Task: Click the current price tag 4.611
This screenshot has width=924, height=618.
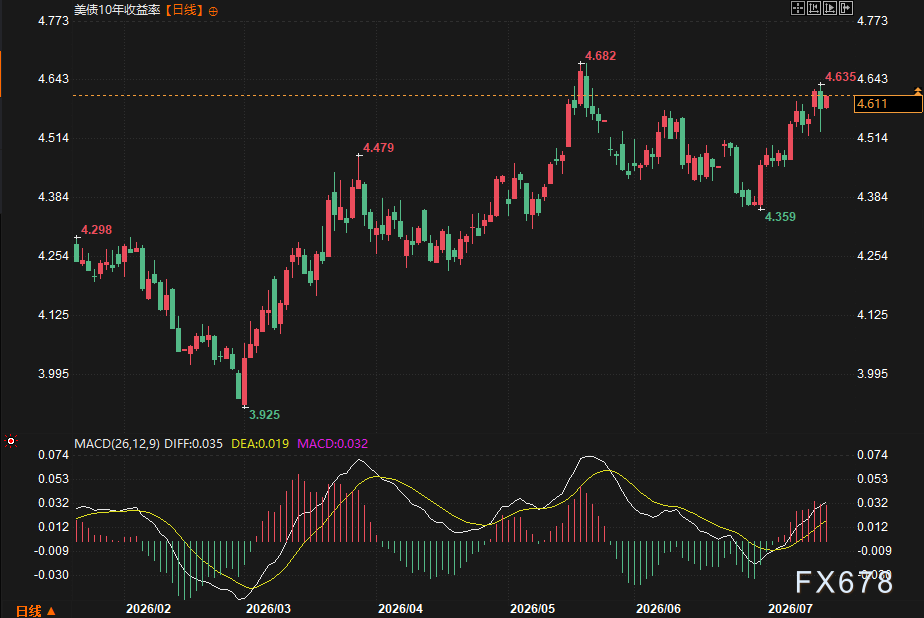Action: (x=887, y=104)
